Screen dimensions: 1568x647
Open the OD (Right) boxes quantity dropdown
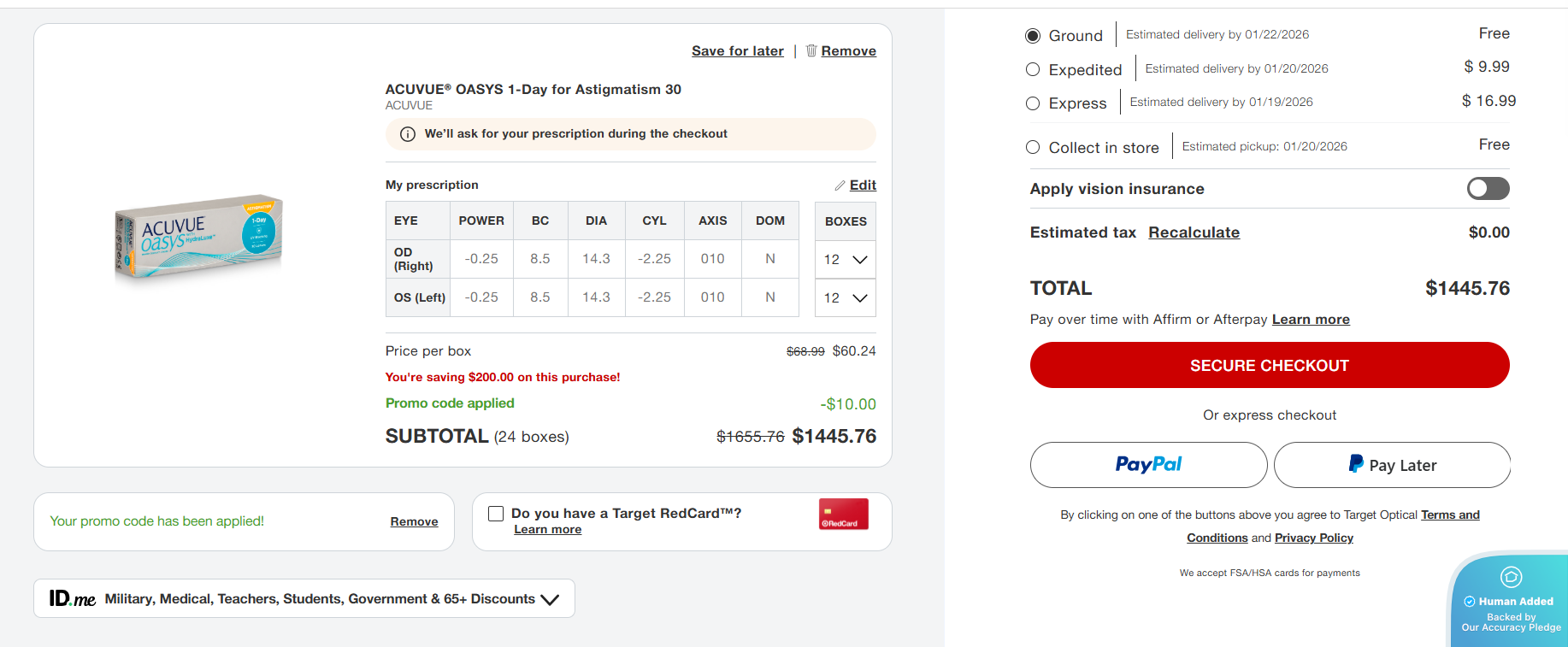[845, 260]
